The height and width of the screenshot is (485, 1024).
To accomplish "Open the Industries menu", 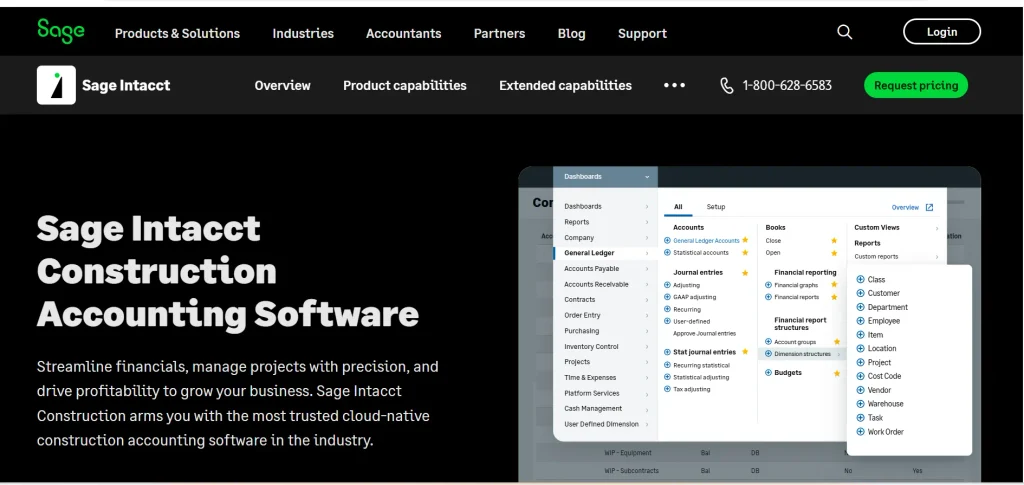I will [303, 33].
